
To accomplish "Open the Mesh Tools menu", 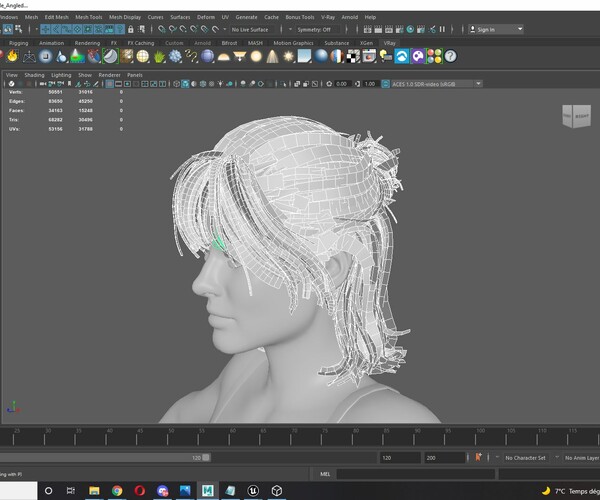I will pyautogui.click(x=89, y=17).
